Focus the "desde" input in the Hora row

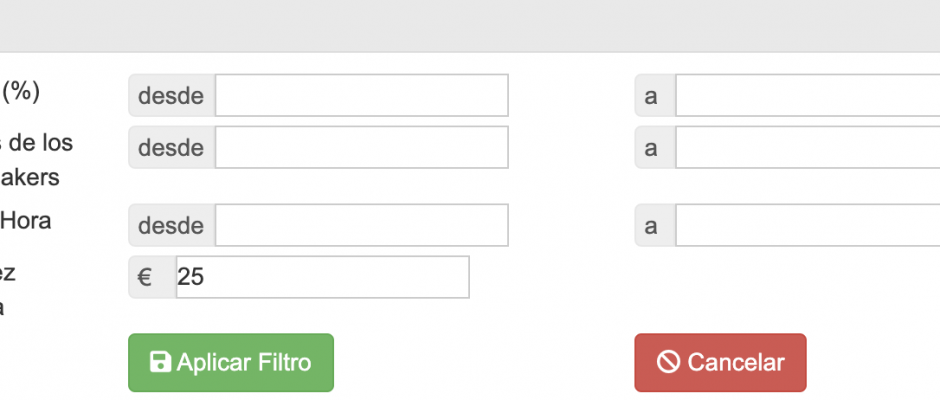point(361,226)
